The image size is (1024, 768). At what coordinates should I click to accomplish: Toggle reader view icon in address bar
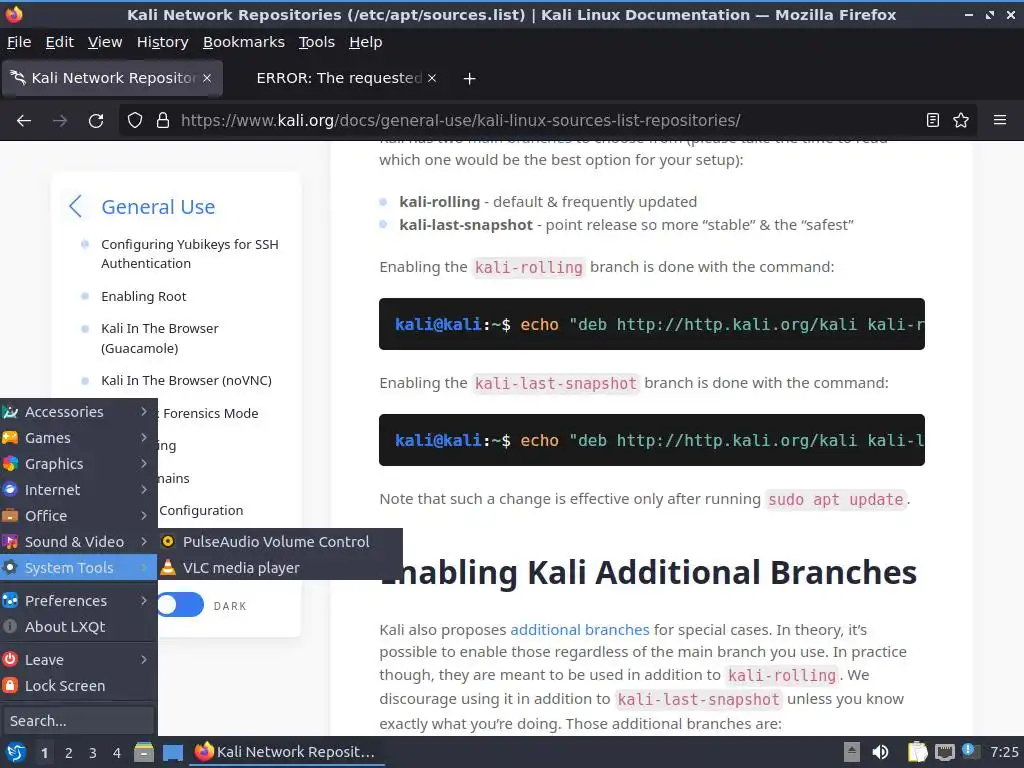point(933,120)
